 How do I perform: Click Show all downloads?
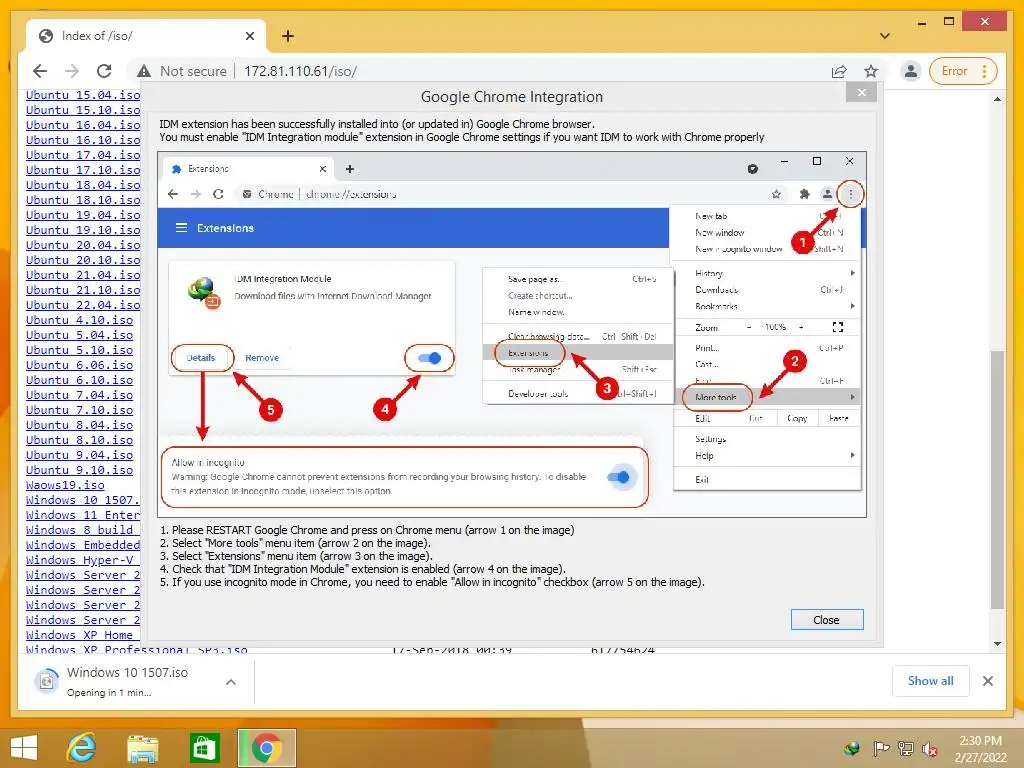coord(930,681)
